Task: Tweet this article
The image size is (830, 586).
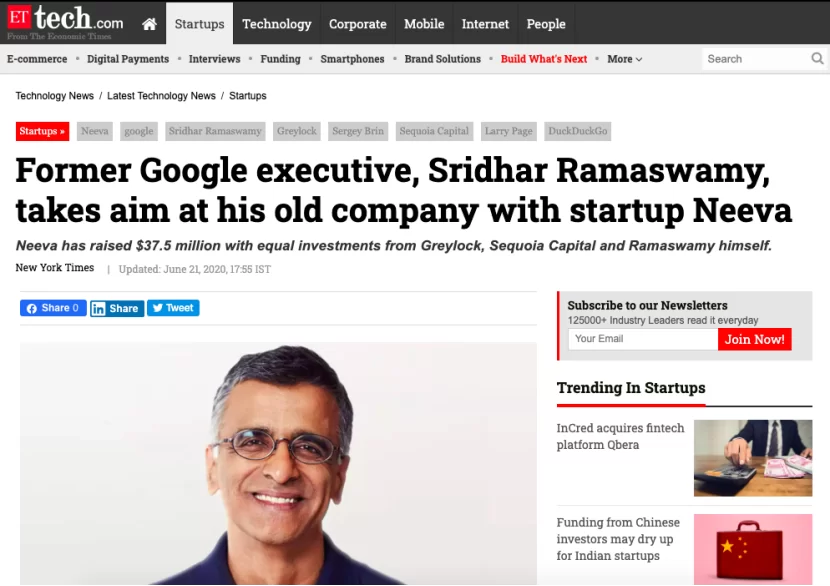Action: [x=173, y=308]
